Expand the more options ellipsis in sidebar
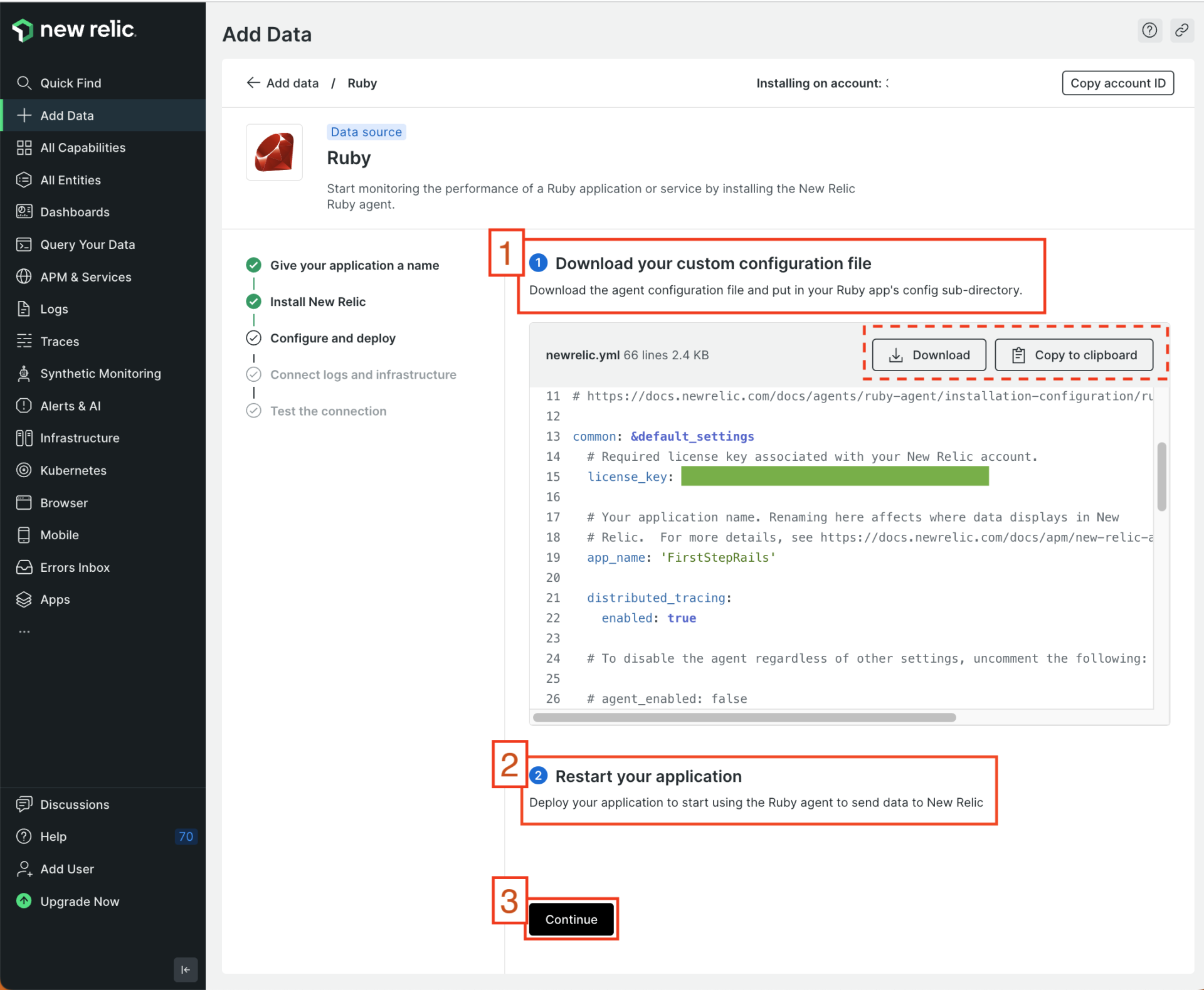The height and width of the screenshot is (990, 1204). click(x=24, y=632)
